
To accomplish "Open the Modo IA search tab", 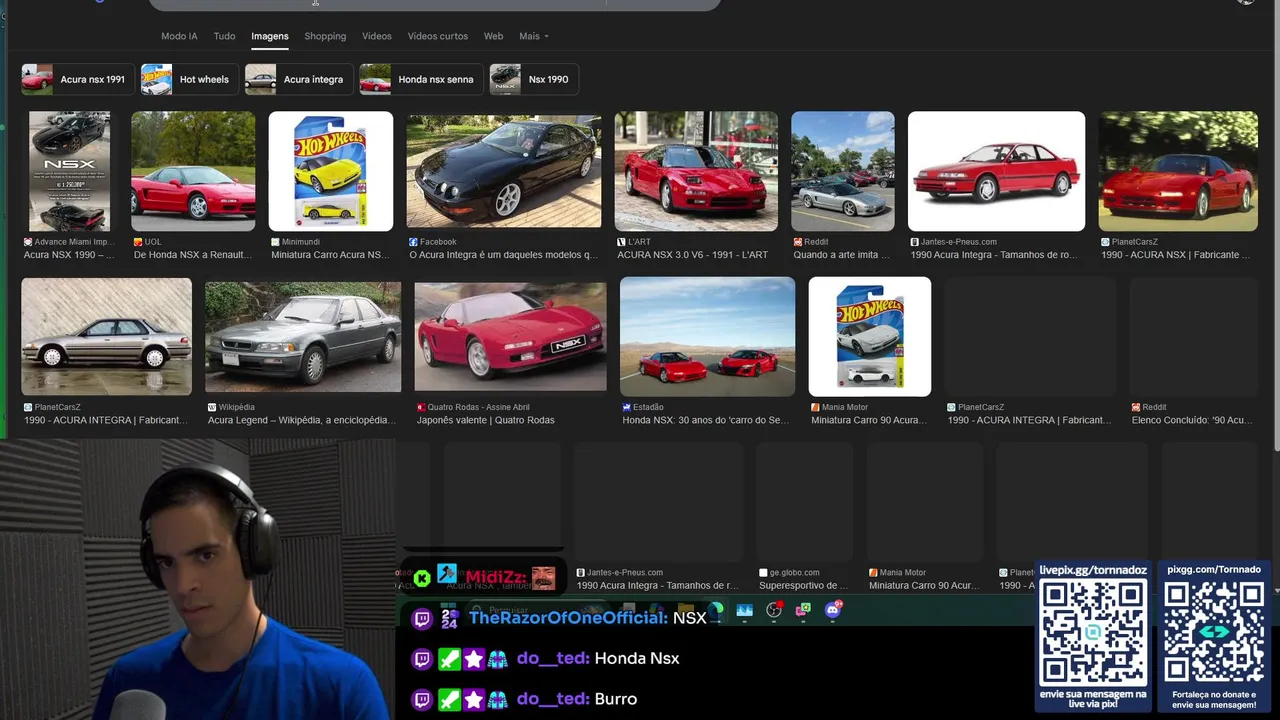I will click(x=179, y=36).
